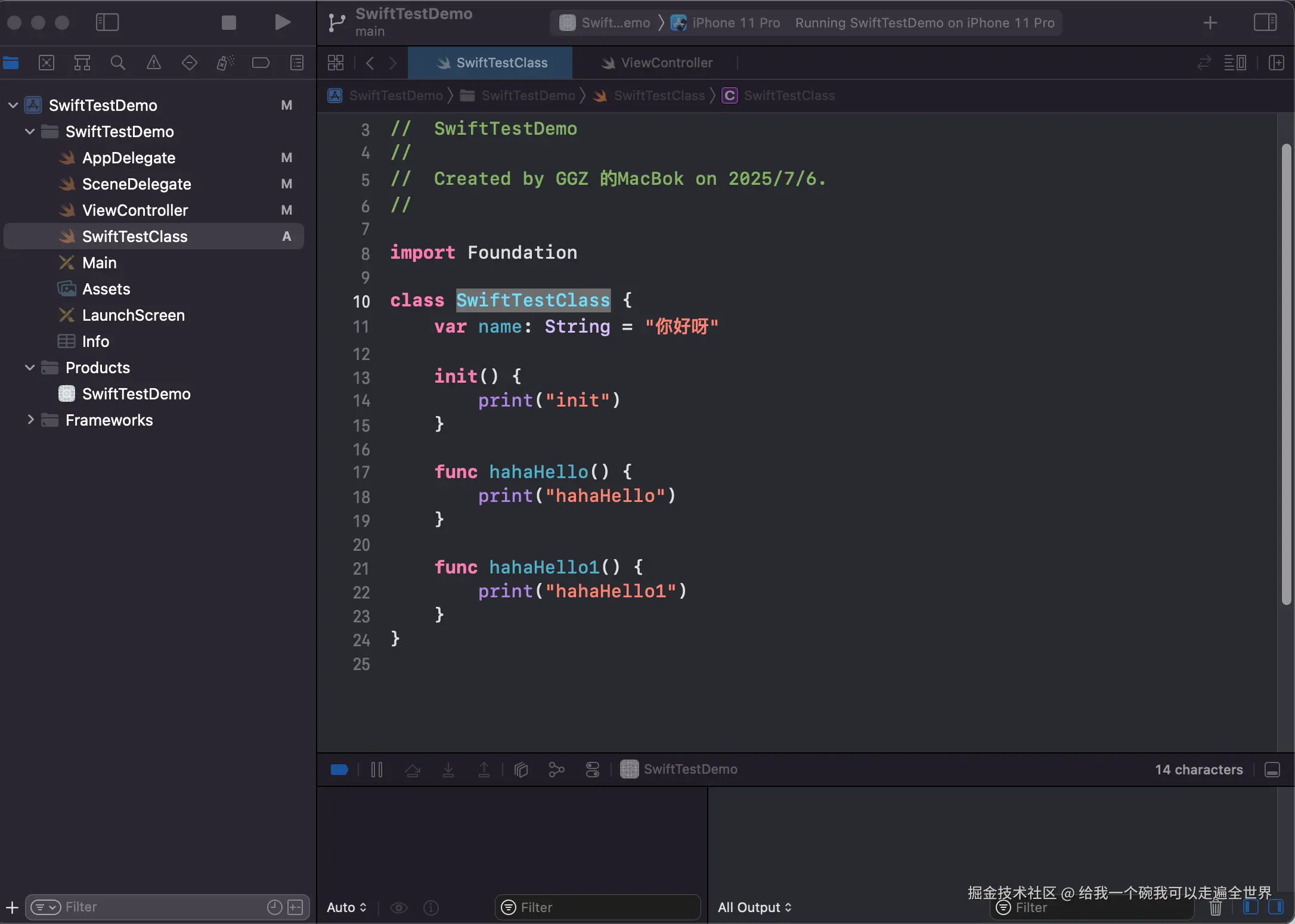Collapse the Products folder
This screenshot has height=924, width=1295.
point(30,368)
